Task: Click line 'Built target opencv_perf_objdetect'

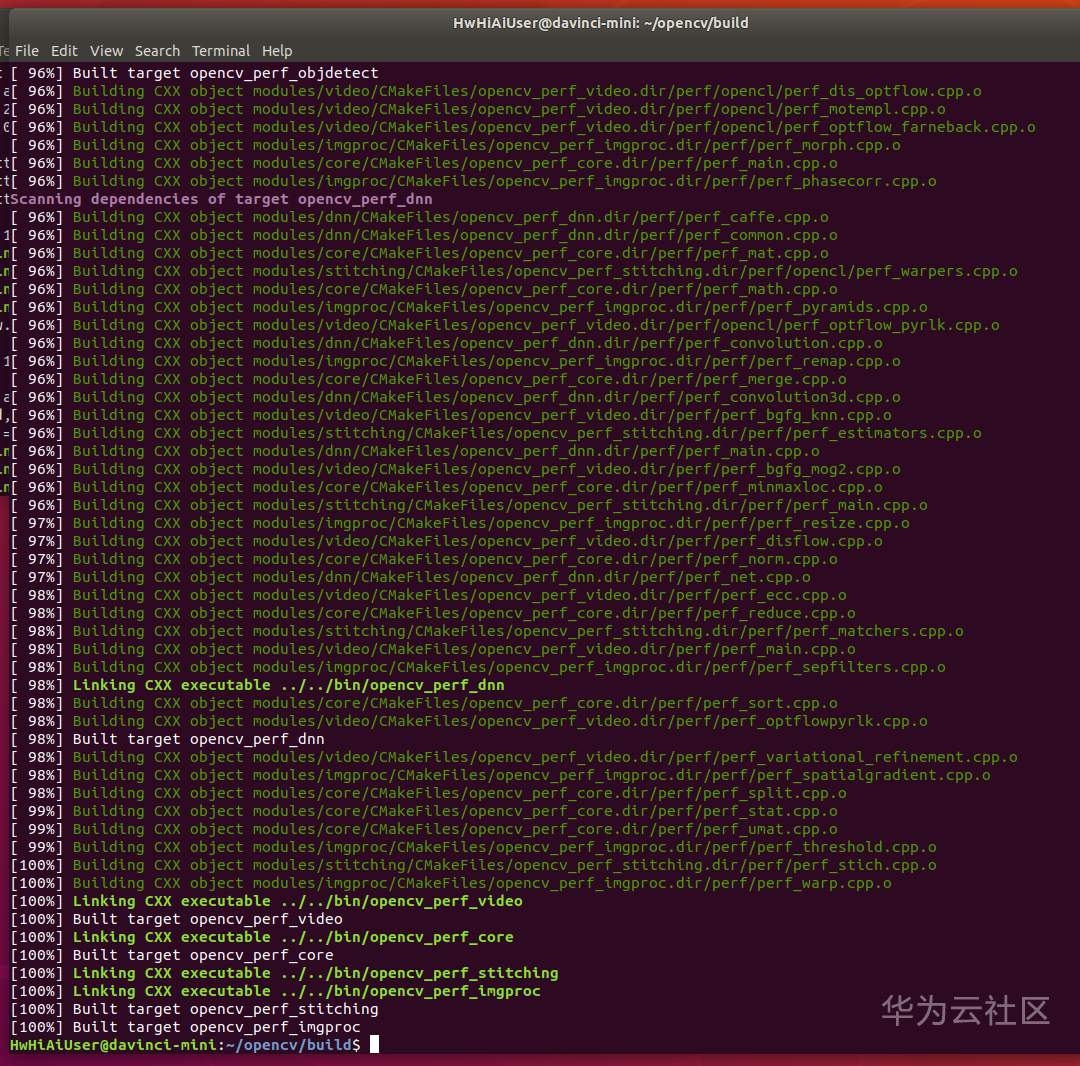Action: [x=194, y=73]
